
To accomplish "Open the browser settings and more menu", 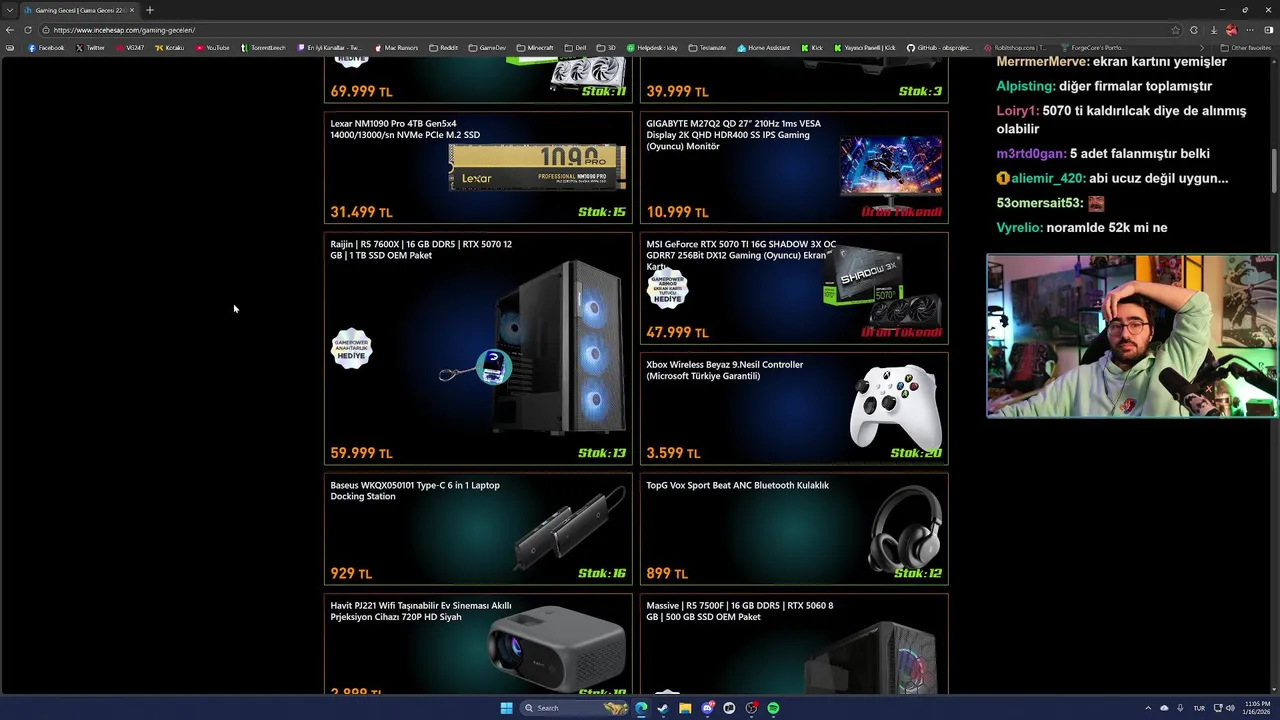I will click(1250, 30).
